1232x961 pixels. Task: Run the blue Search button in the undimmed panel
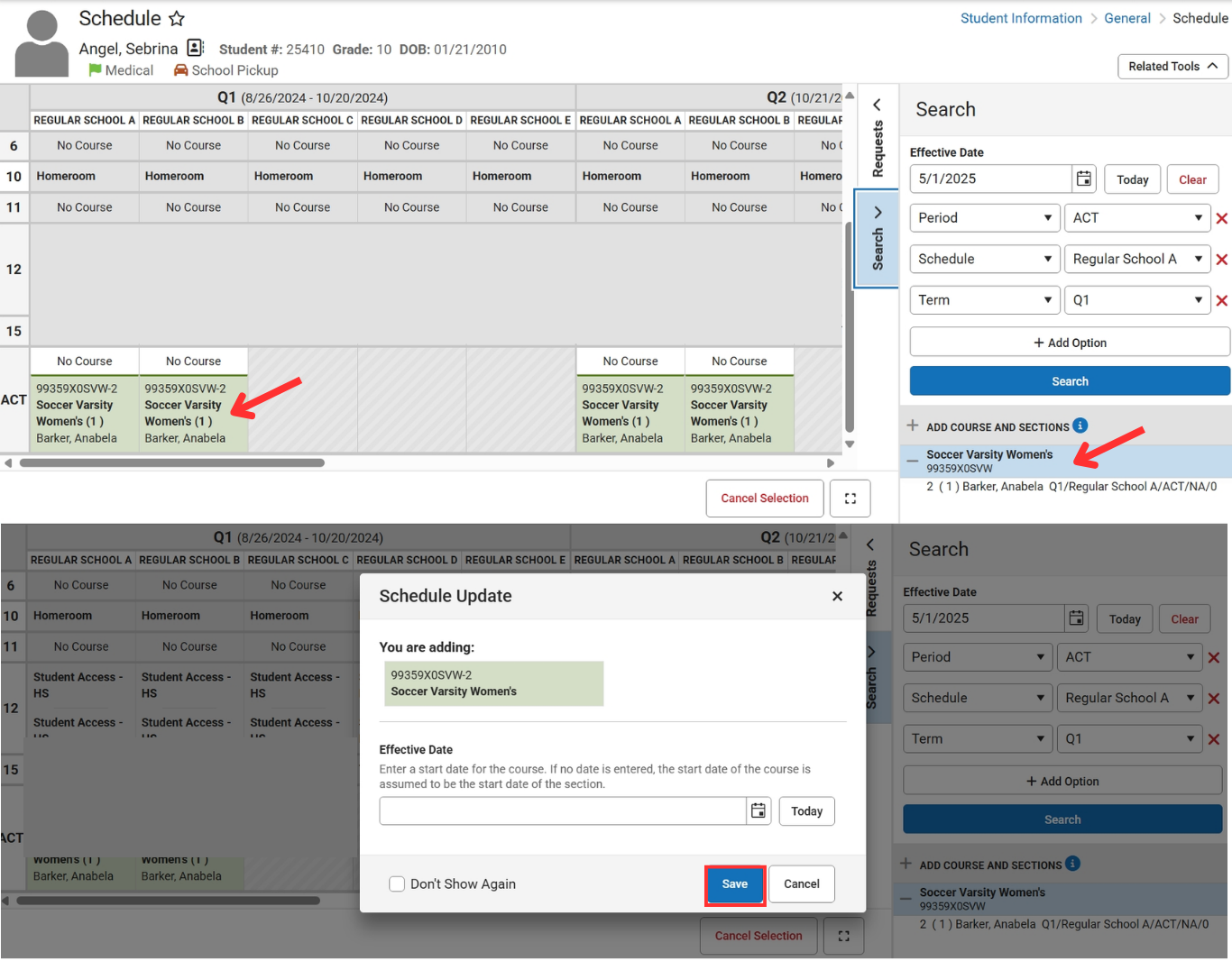click(1070, 381)
